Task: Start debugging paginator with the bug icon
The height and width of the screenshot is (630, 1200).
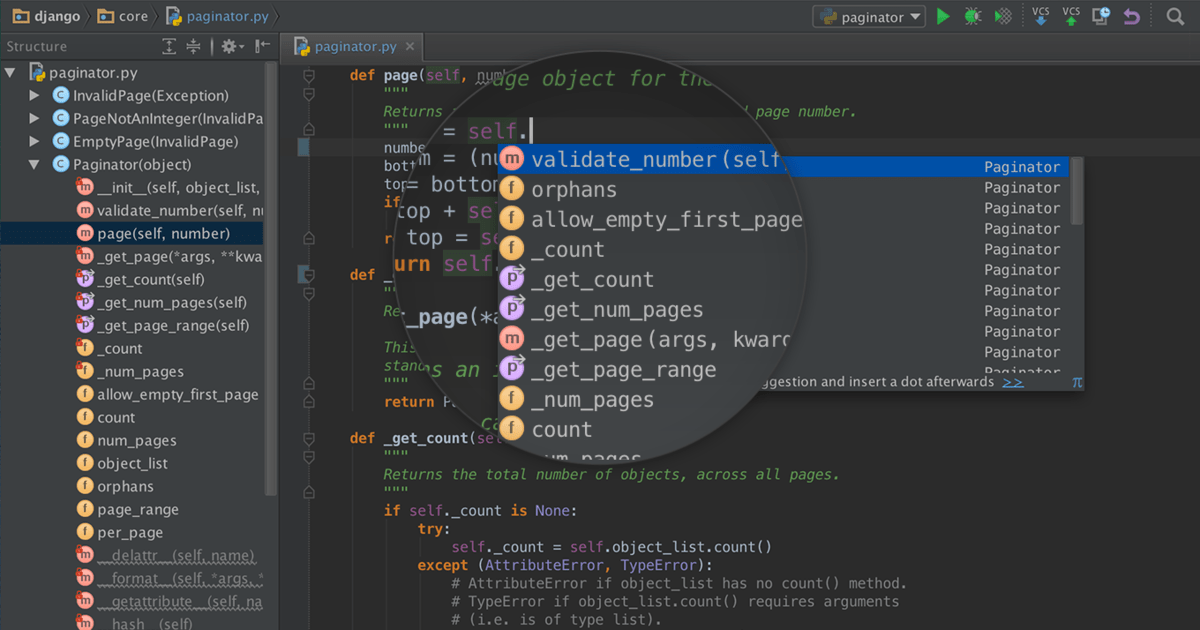Action: pos(973,16)
